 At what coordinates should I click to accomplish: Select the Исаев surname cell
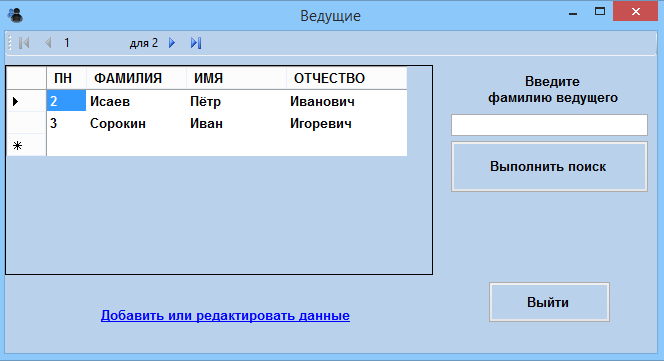pyautogui.click(x=136, y=101)
